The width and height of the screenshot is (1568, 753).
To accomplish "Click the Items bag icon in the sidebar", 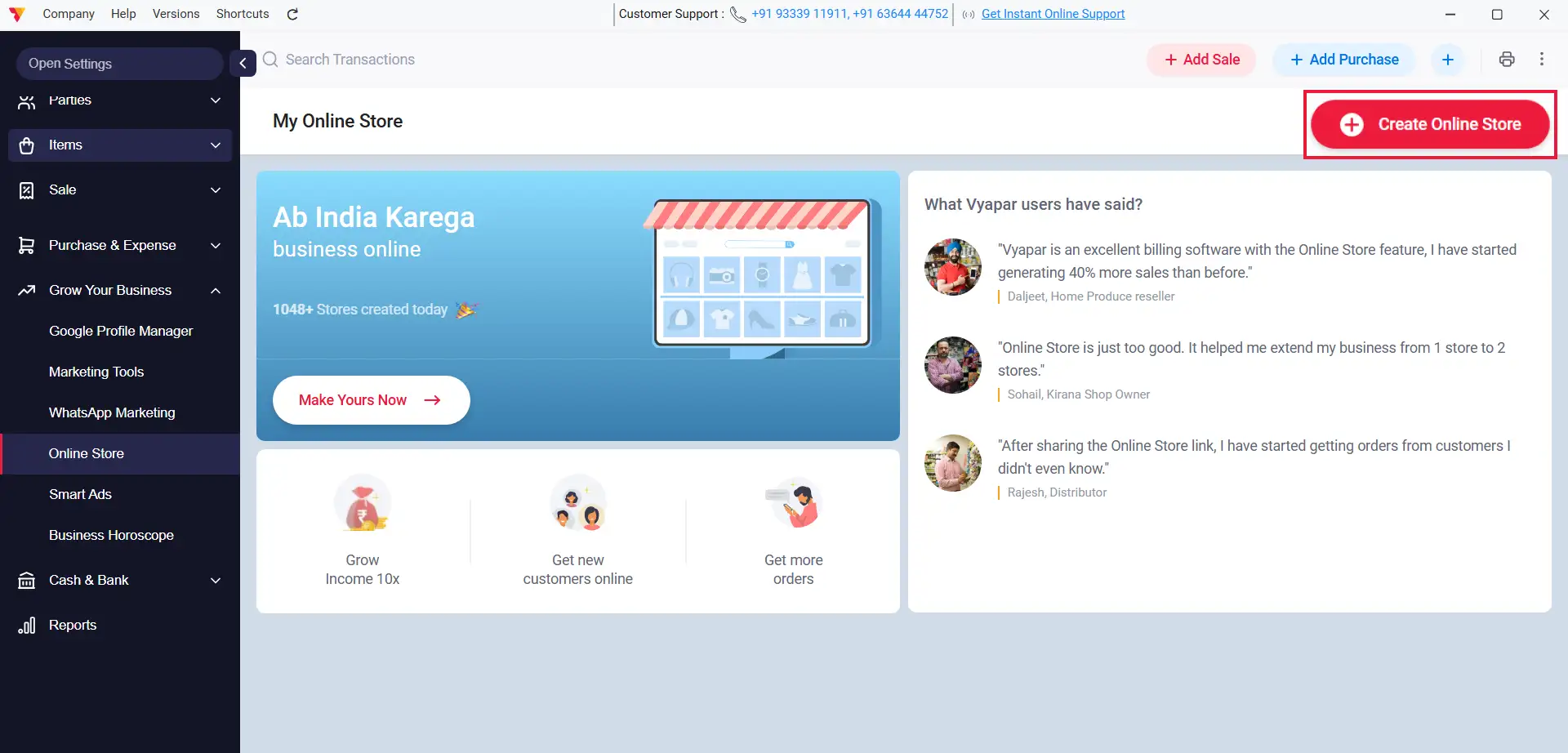I will point(27,145).
